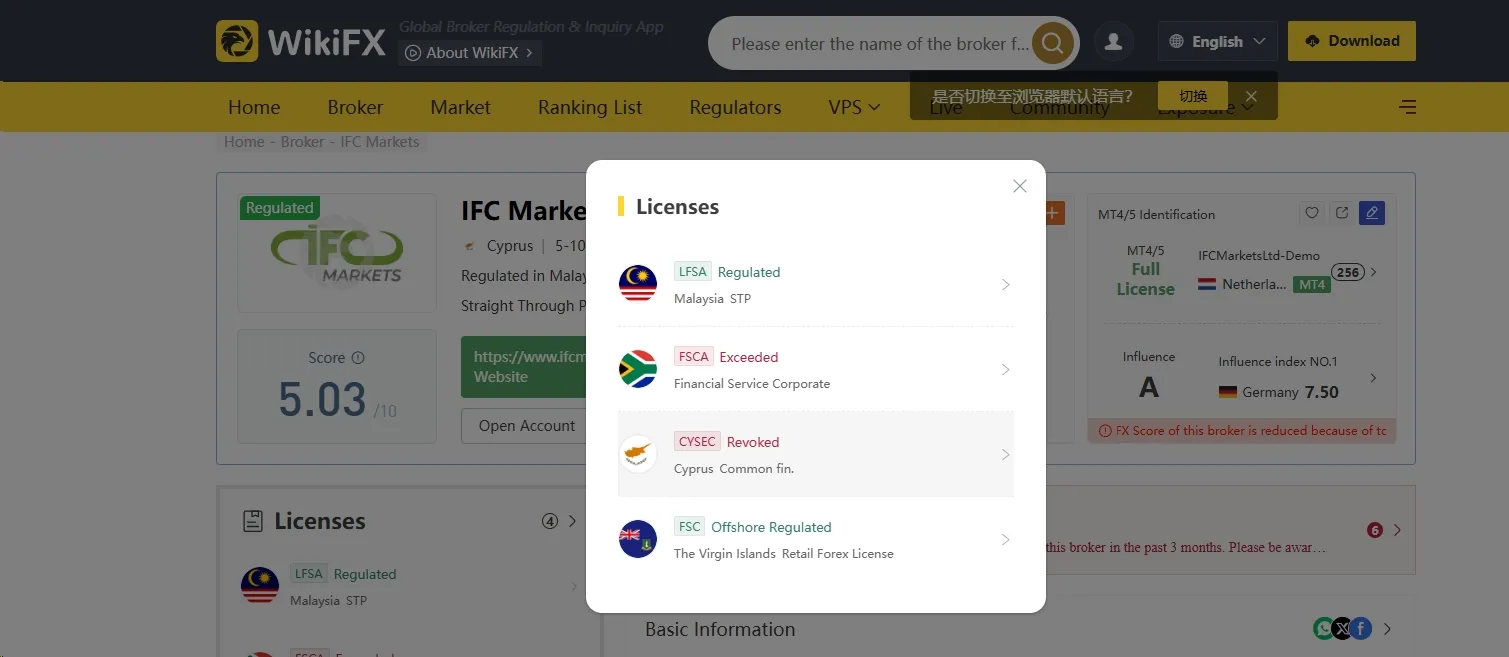Click the favorite heart icon
Screen dimensions: 1509x657
click(x=1312, y=213)
